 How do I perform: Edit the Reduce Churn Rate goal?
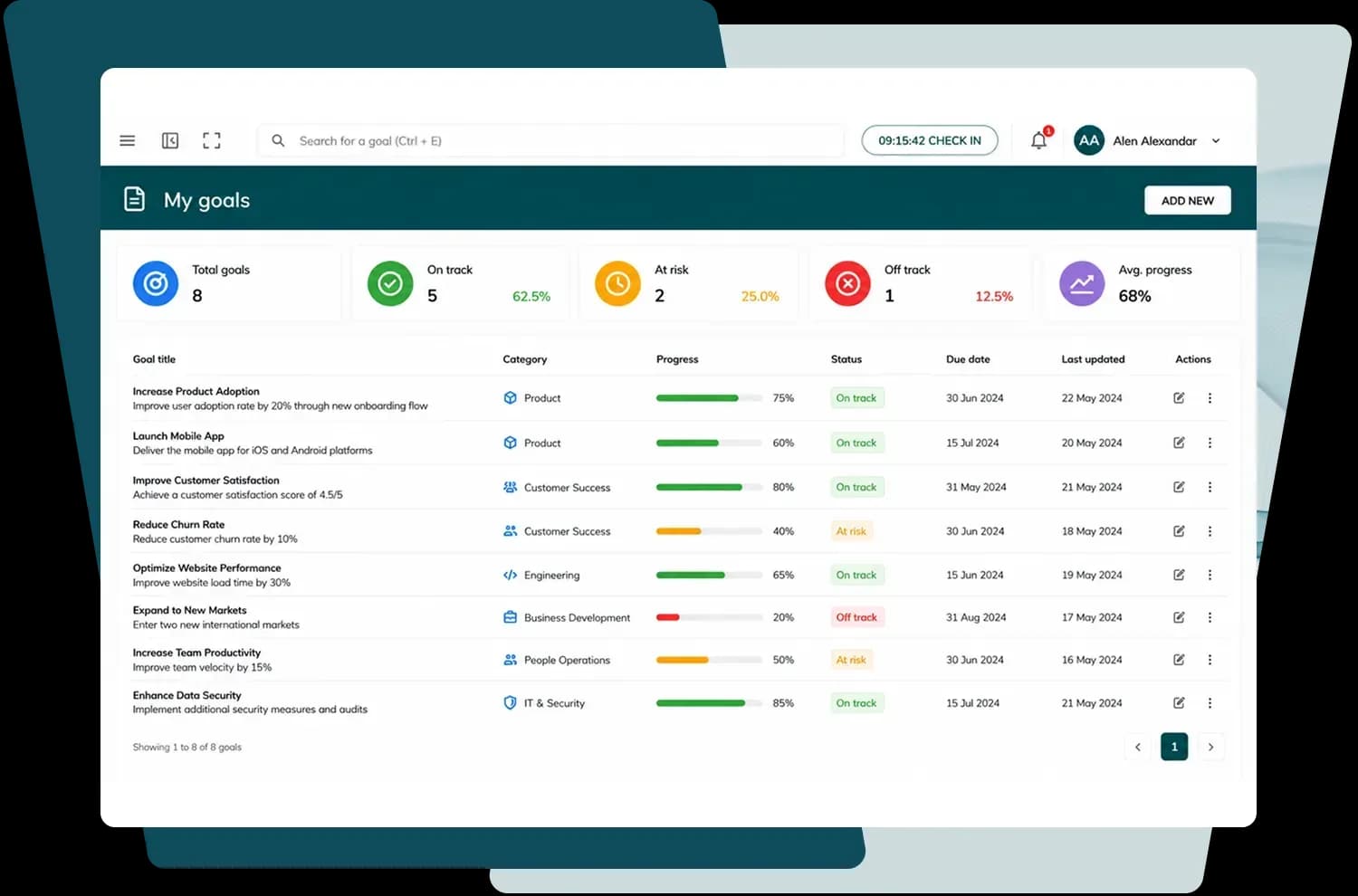point(1179,531)
